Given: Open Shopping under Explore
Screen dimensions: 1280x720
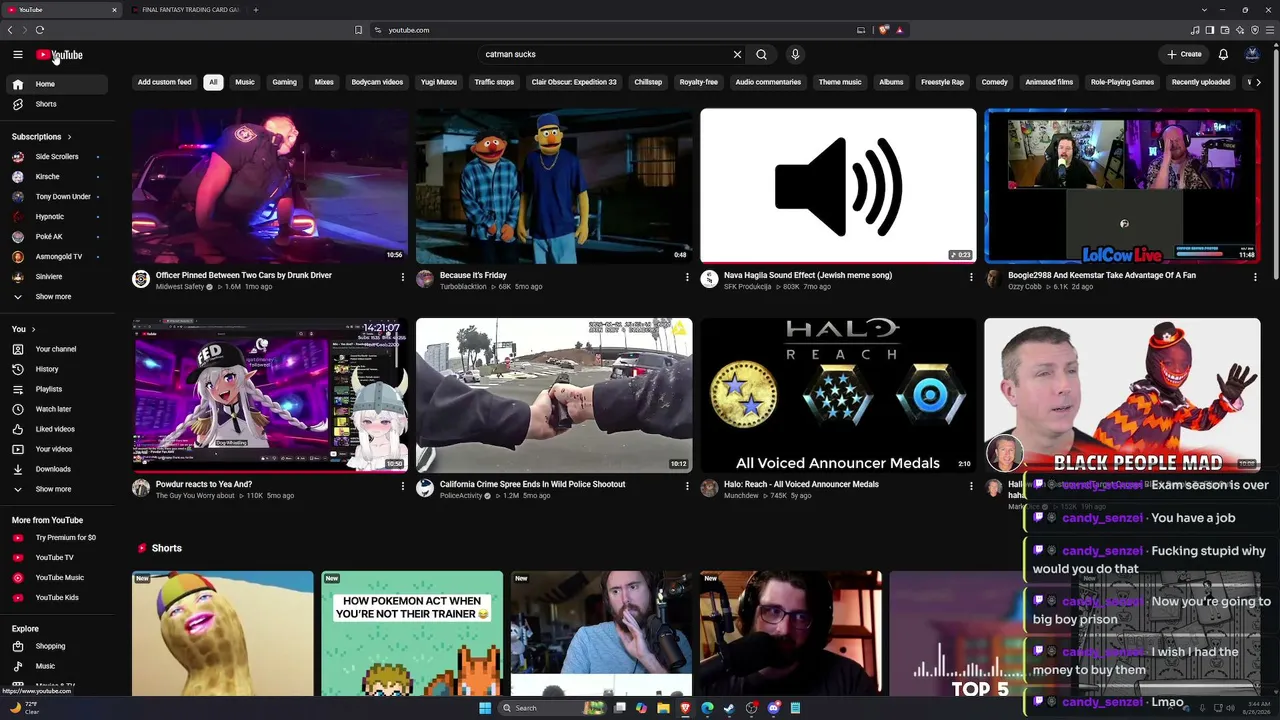Looking at the screenshot, I should tap(56, 646).
